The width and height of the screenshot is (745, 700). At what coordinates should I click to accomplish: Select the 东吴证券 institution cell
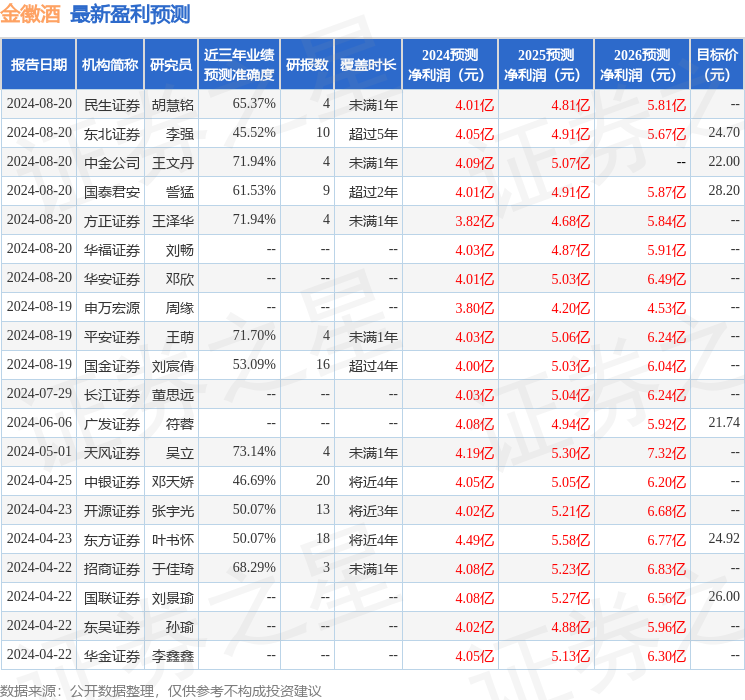[112, 627]
